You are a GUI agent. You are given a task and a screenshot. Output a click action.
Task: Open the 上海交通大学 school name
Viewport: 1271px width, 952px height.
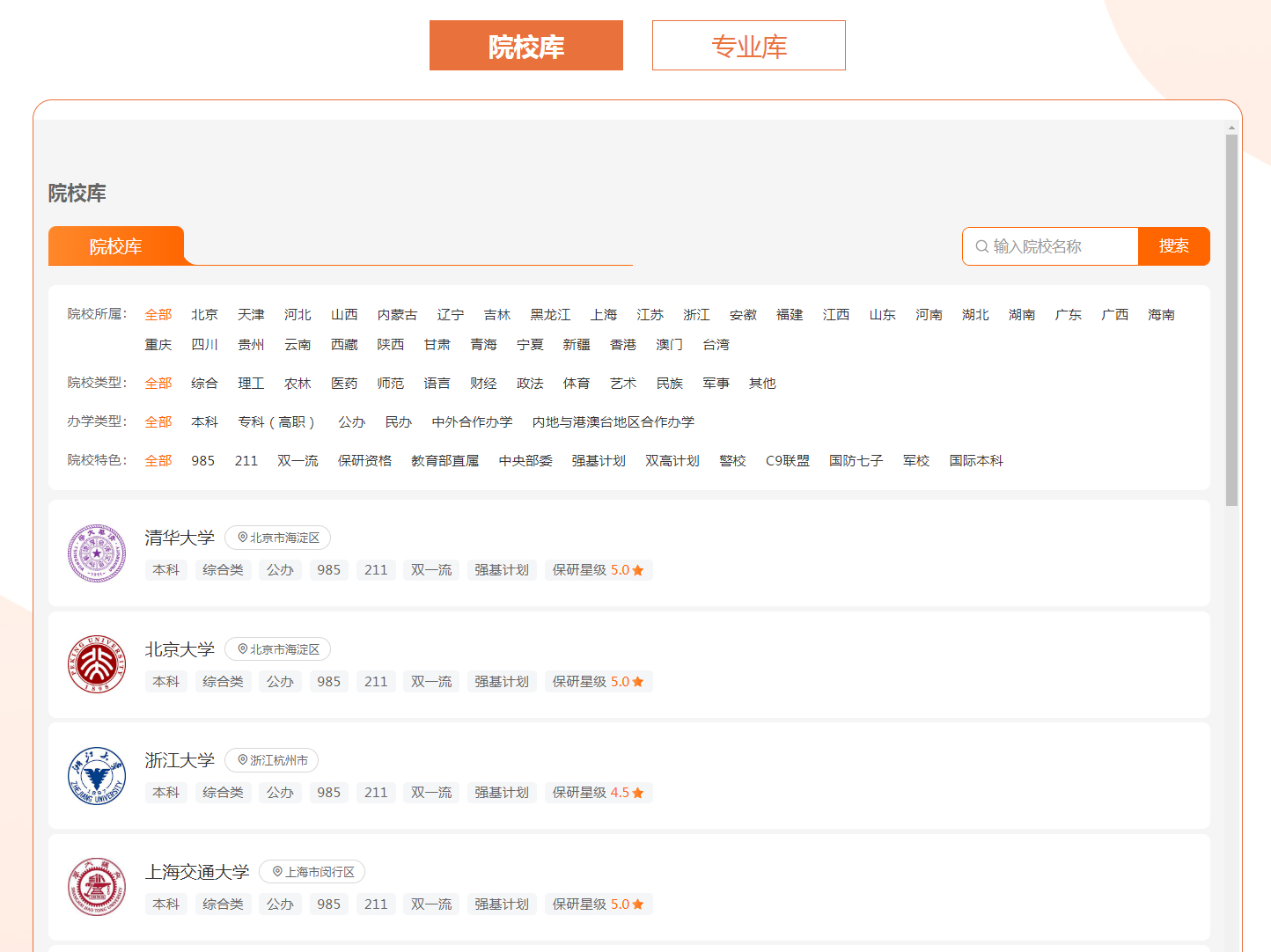click(197, 872)
